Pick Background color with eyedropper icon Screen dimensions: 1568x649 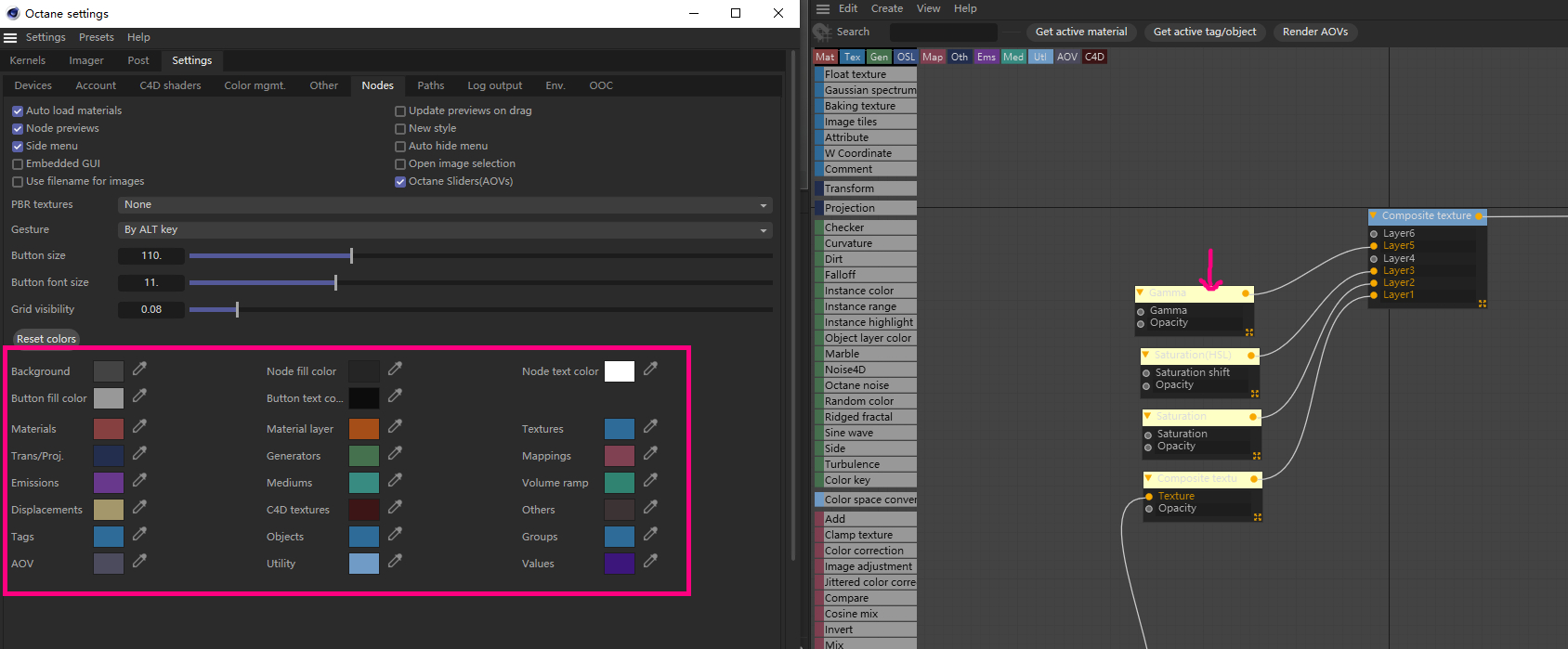click(139, 370)
